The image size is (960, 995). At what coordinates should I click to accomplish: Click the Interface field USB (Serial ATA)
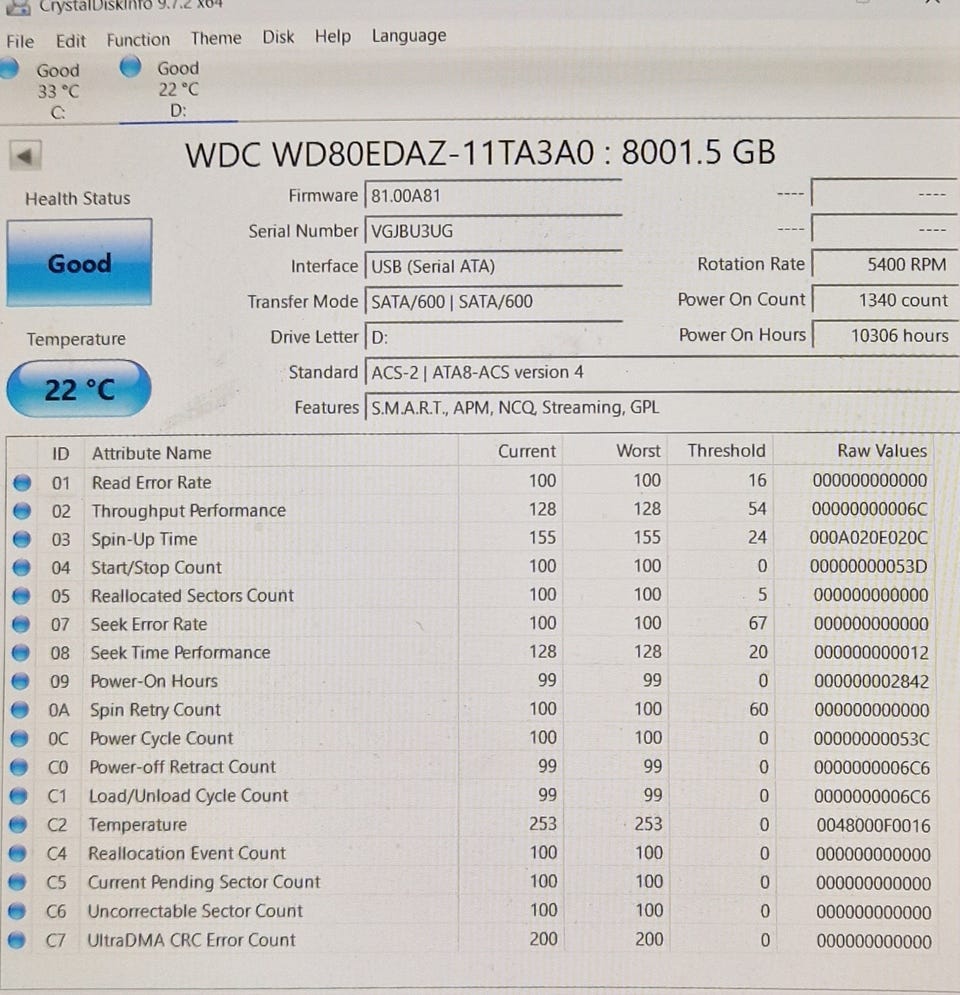click(493, 266)
